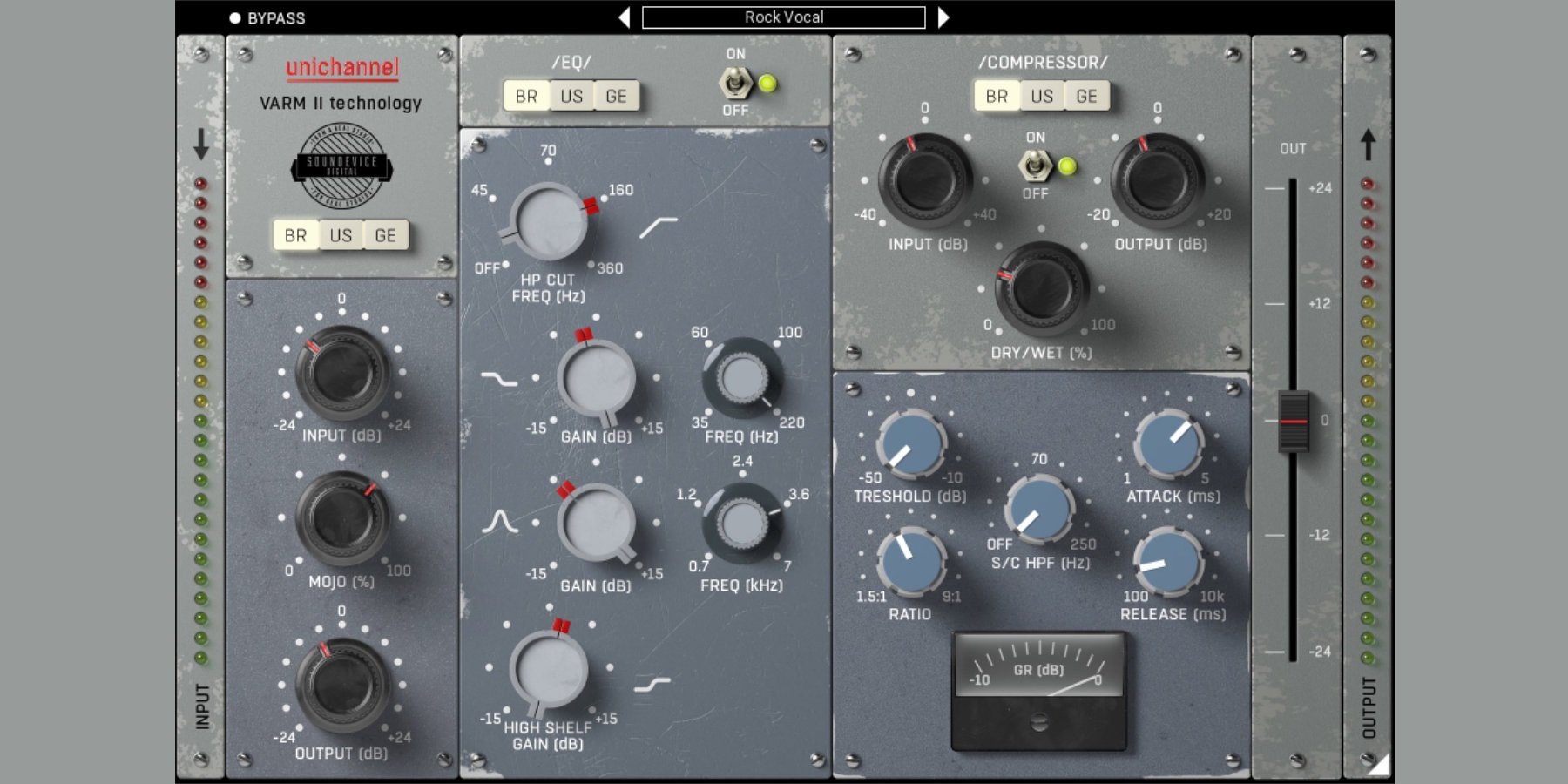The height and width of the screenshot is (784, 1568).
Task: Click the high-pass filter curve icon
Action: [x=658, y=227]
